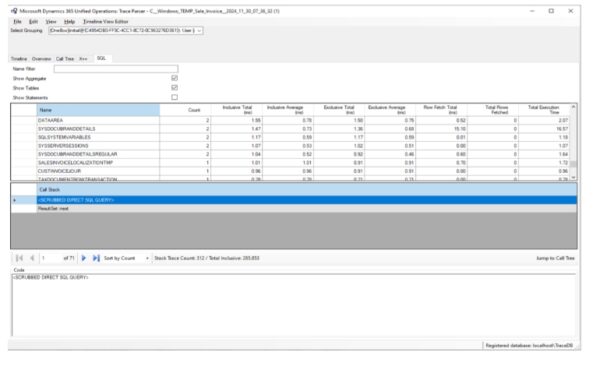Viewport: 600px width, 373px height.
Task: Open the Timeline View Editor menu
Action: coord(106,22)
